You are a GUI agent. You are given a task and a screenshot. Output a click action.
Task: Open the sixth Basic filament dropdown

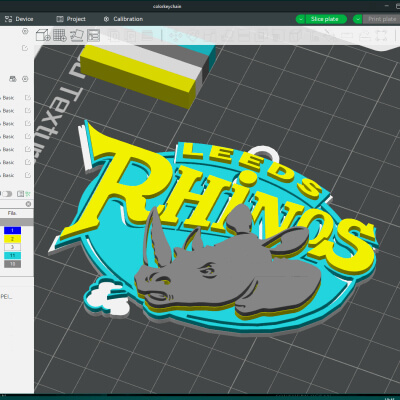[x=8, y=162]
